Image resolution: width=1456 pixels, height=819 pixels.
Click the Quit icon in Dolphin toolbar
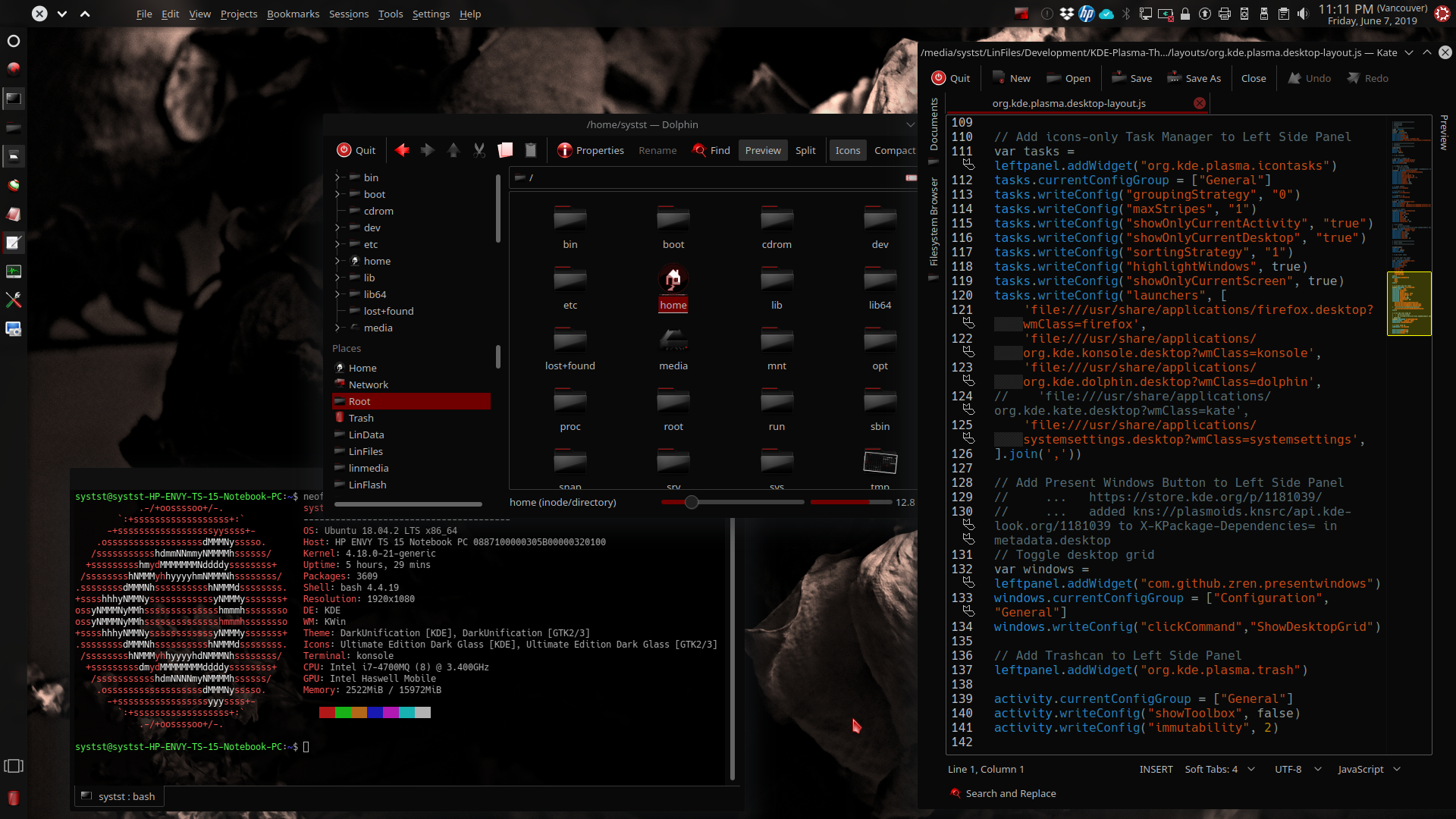(x=344, y=150)
